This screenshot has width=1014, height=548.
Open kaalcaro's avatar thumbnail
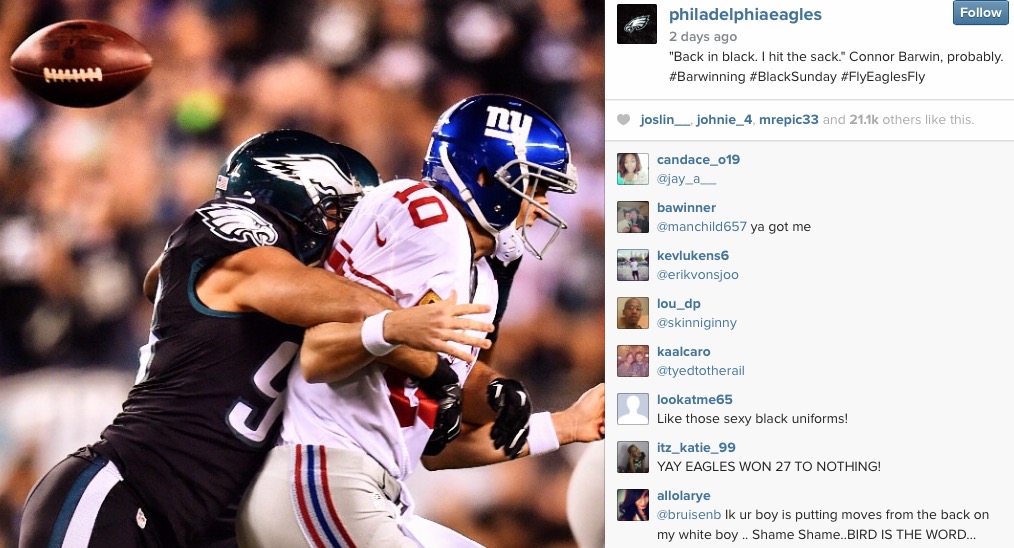pyautogui.click(x=632, y=361)
